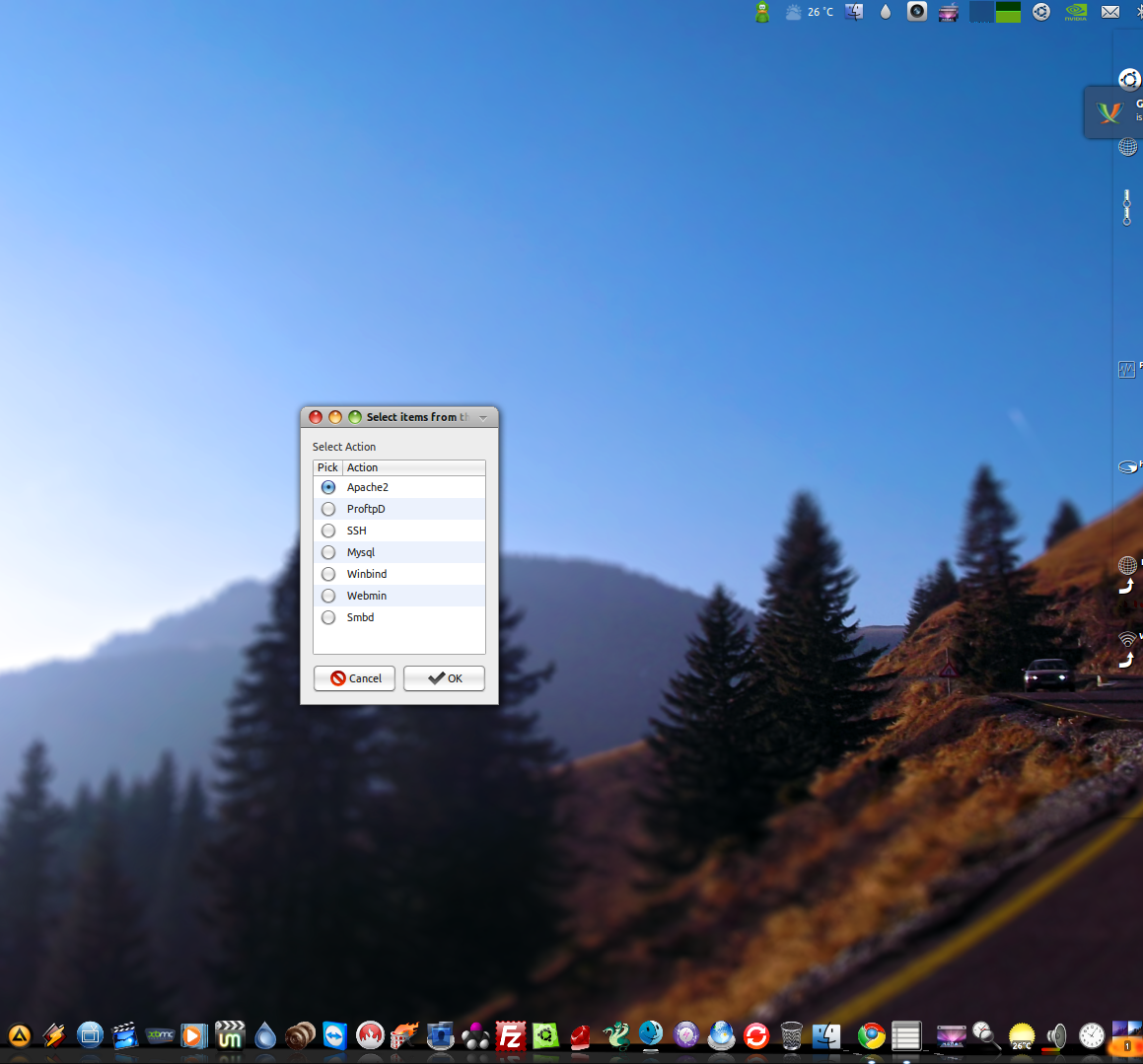Image resolution: width=1143 pixels, height=1064 pixels.
Task: Open the Finder icon in the dock
Action: click(x=826, y=1035)
